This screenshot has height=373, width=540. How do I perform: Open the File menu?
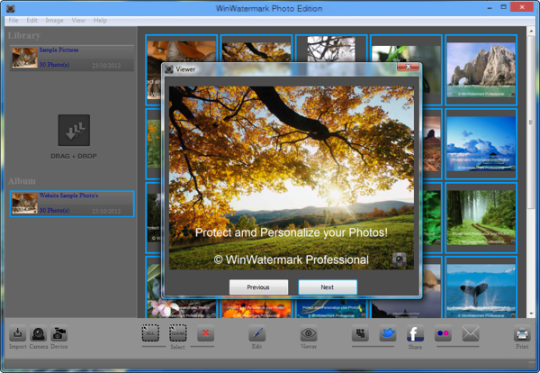coord(13,20)
